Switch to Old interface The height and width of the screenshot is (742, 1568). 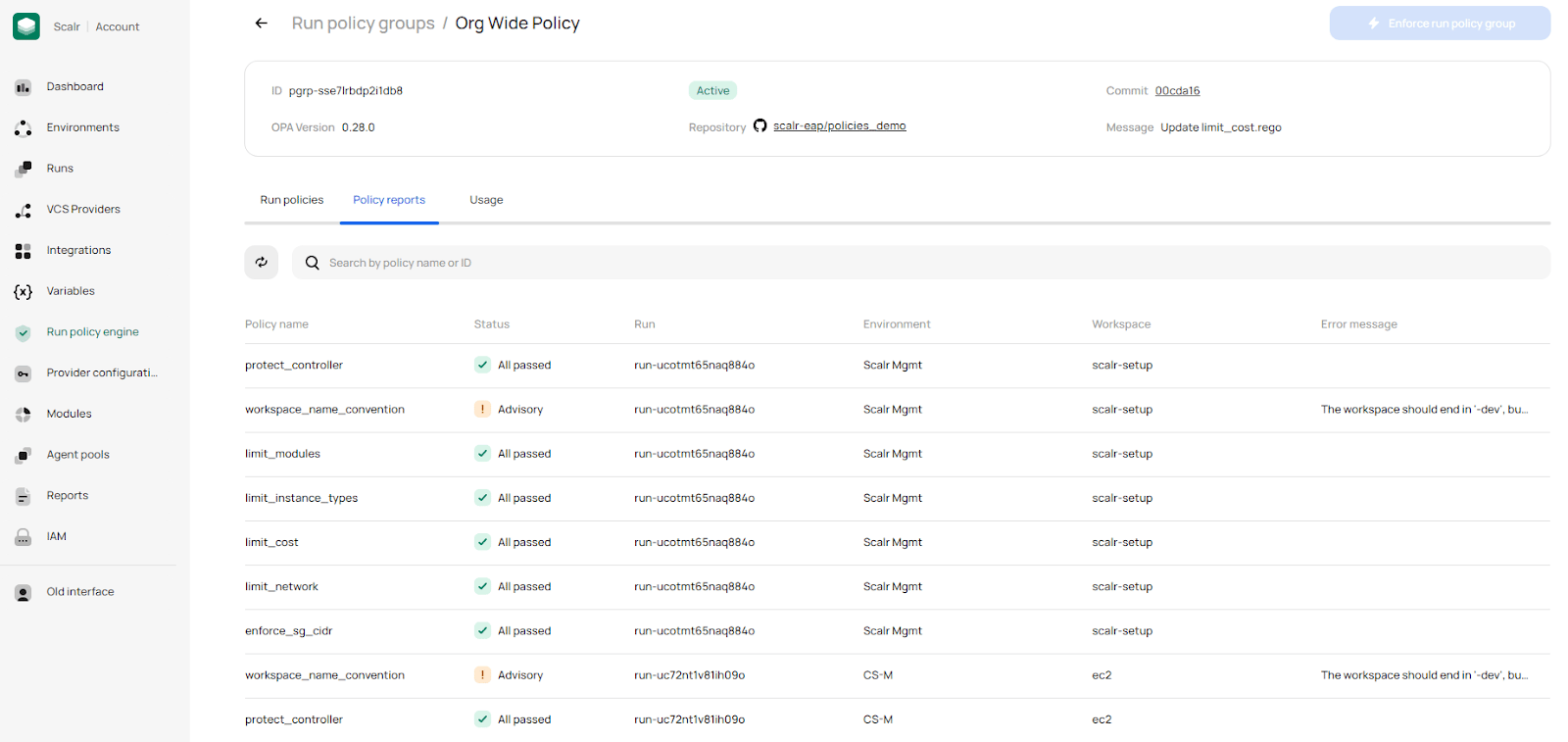point(80,592)
